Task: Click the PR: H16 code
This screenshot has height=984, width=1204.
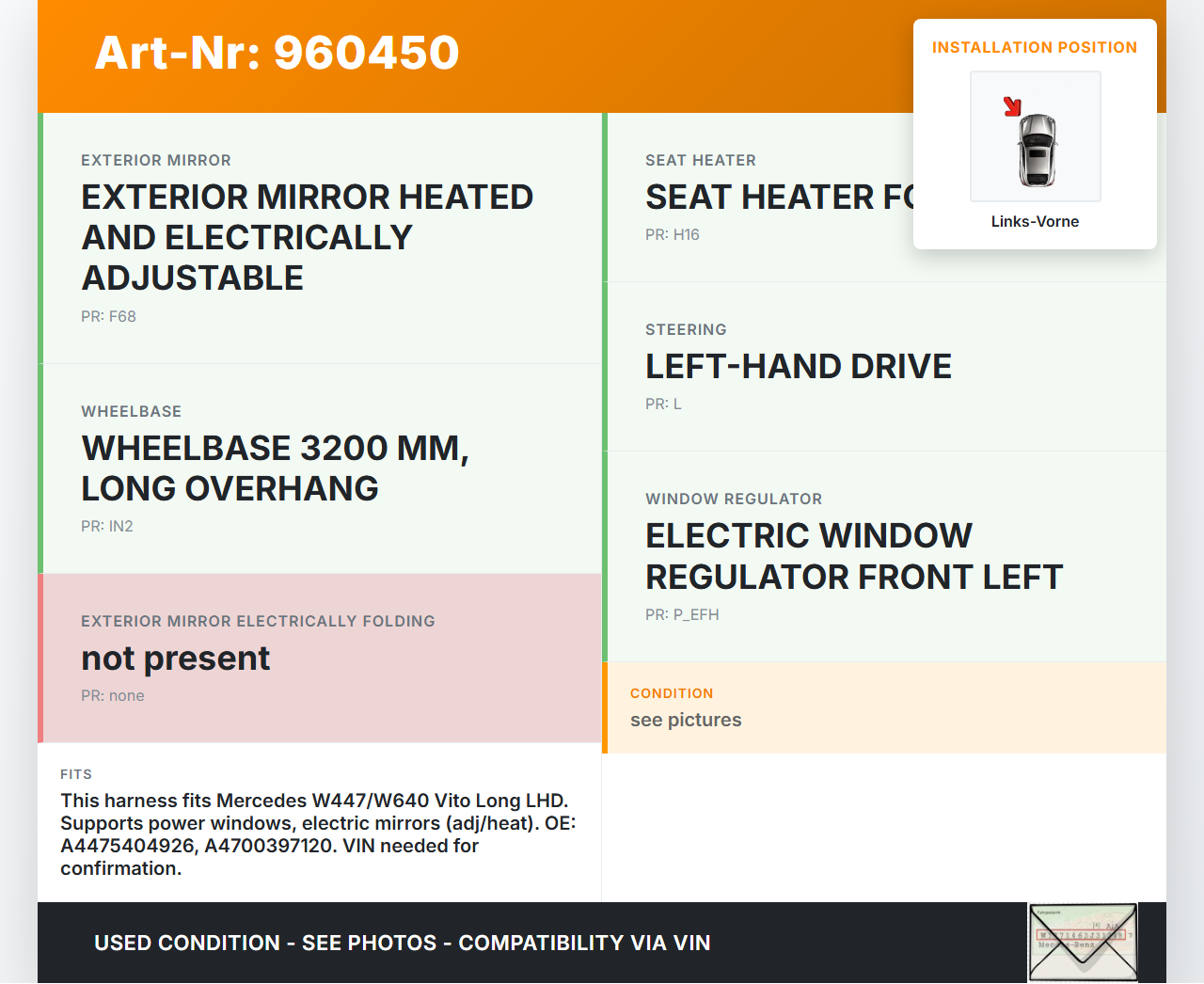Action: point(672,234)
